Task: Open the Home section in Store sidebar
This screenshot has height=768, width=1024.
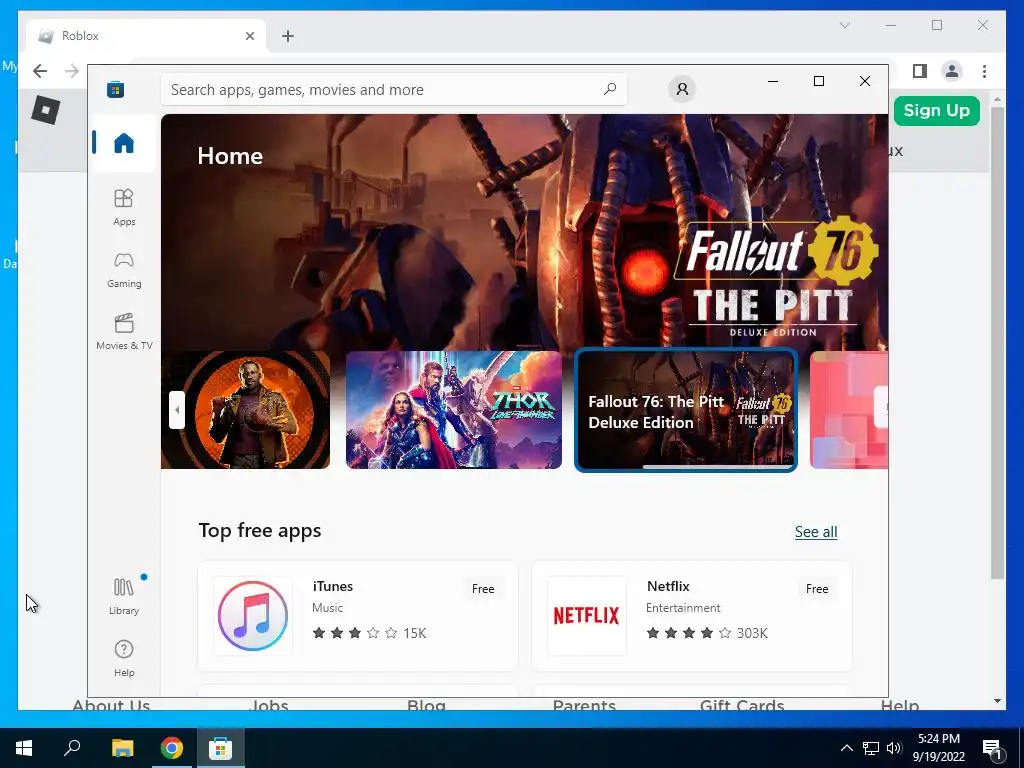Action: pos(123,143)
